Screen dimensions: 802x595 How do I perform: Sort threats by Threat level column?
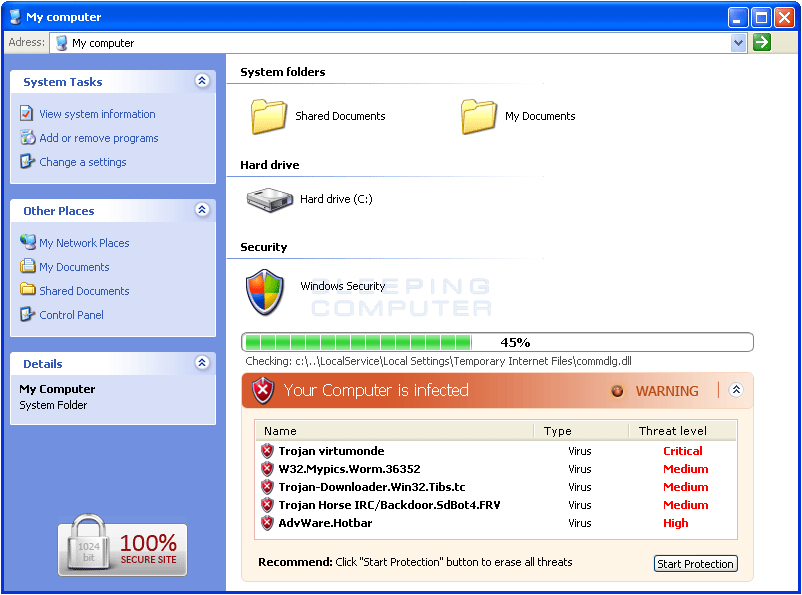click(x=680, y=431)
